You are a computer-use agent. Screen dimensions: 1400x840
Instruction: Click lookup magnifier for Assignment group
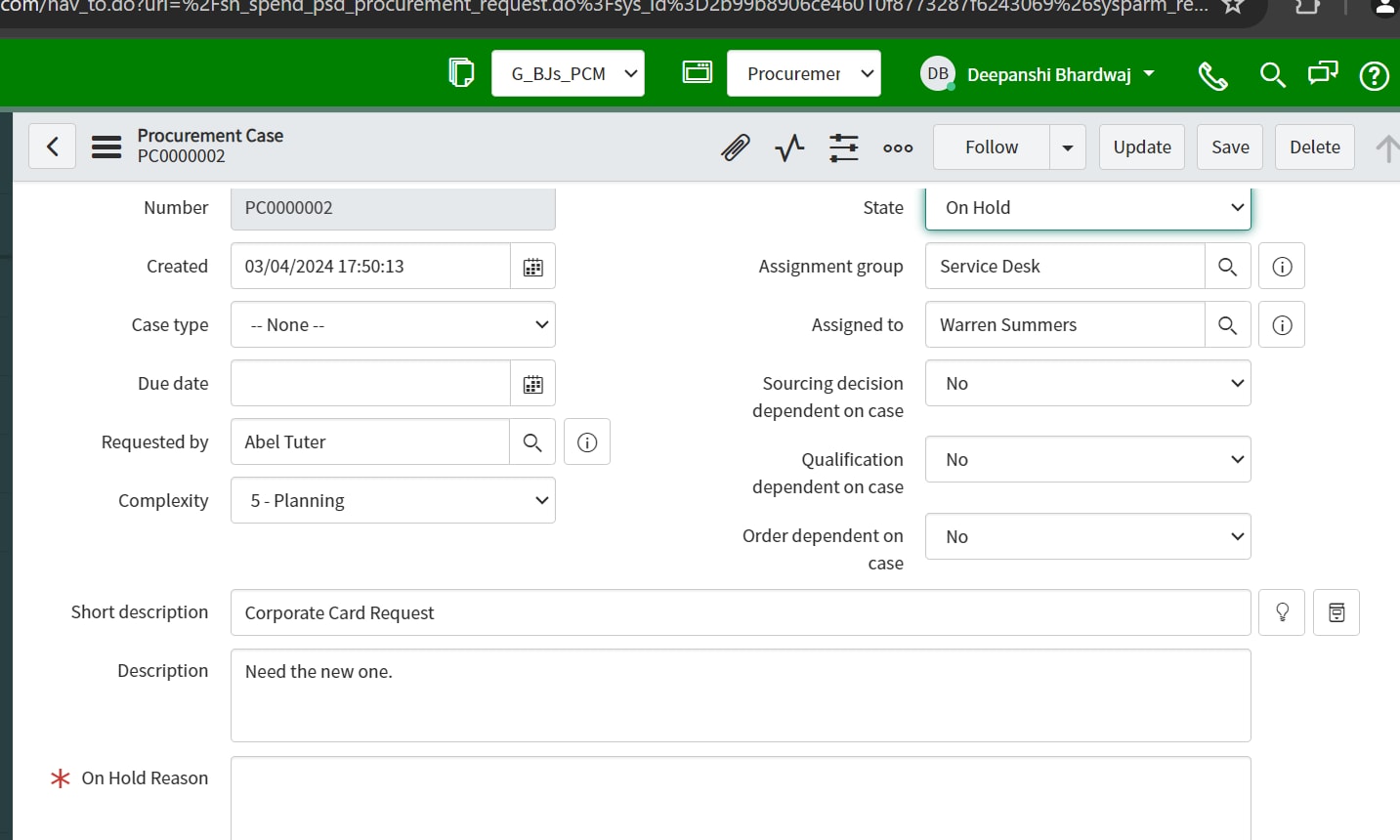pyautogui.click(x=1227, y=267)
